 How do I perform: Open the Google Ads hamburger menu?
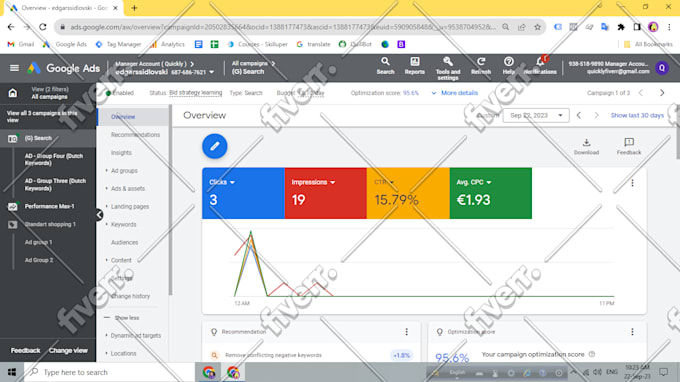point(14,68)
